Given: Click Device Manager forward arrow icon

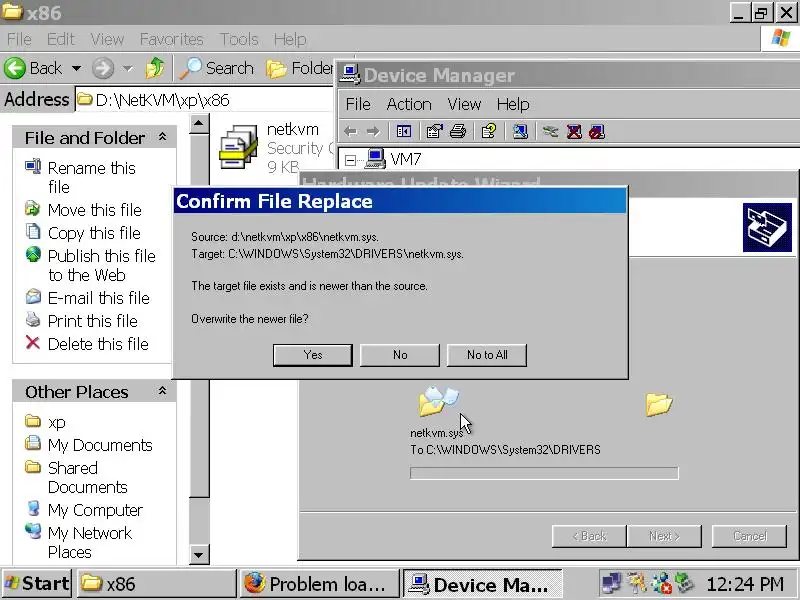Looking at the screenshot, I should [x=373, y=132].
